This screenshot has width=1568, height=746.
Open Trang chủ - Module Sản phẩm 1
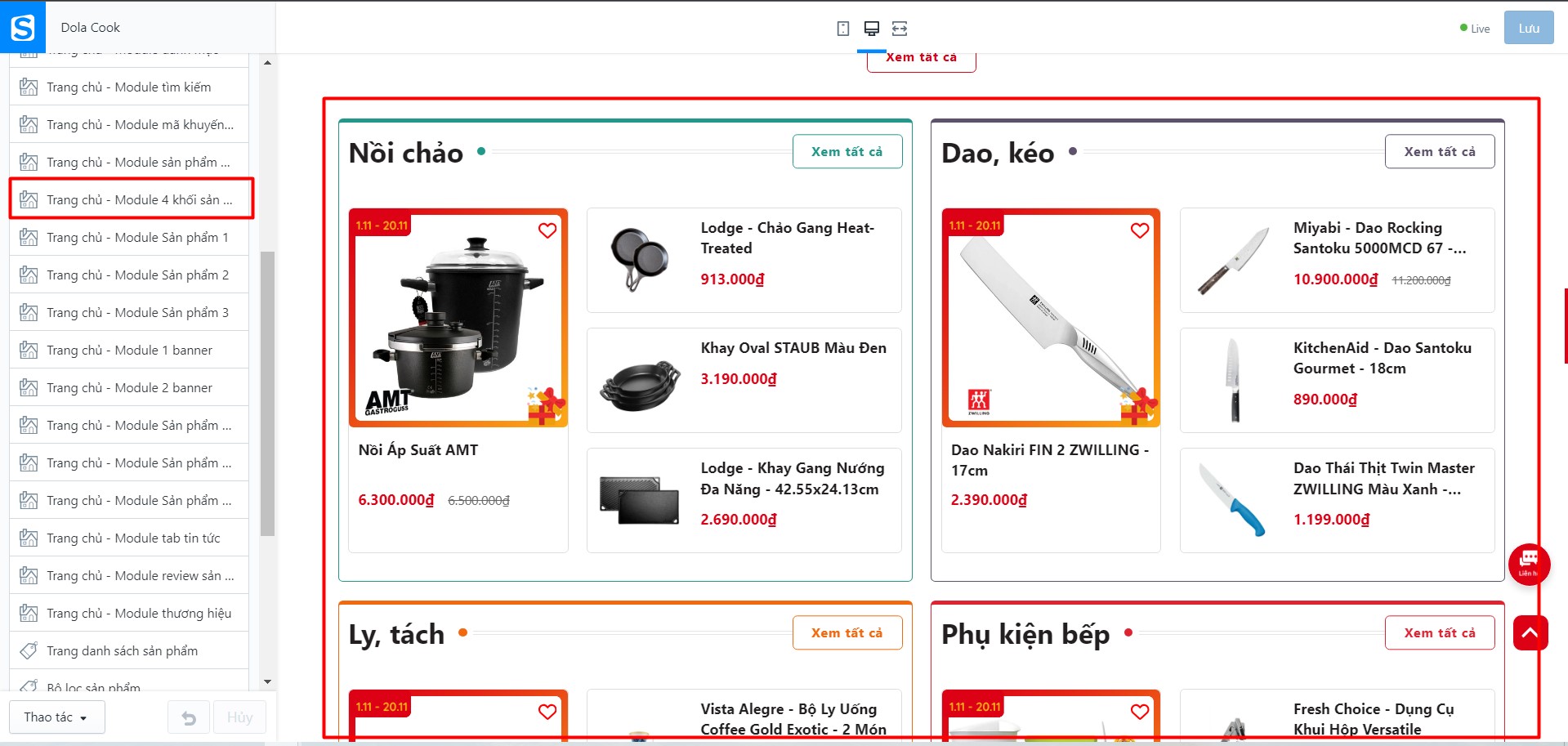(129, 237)
